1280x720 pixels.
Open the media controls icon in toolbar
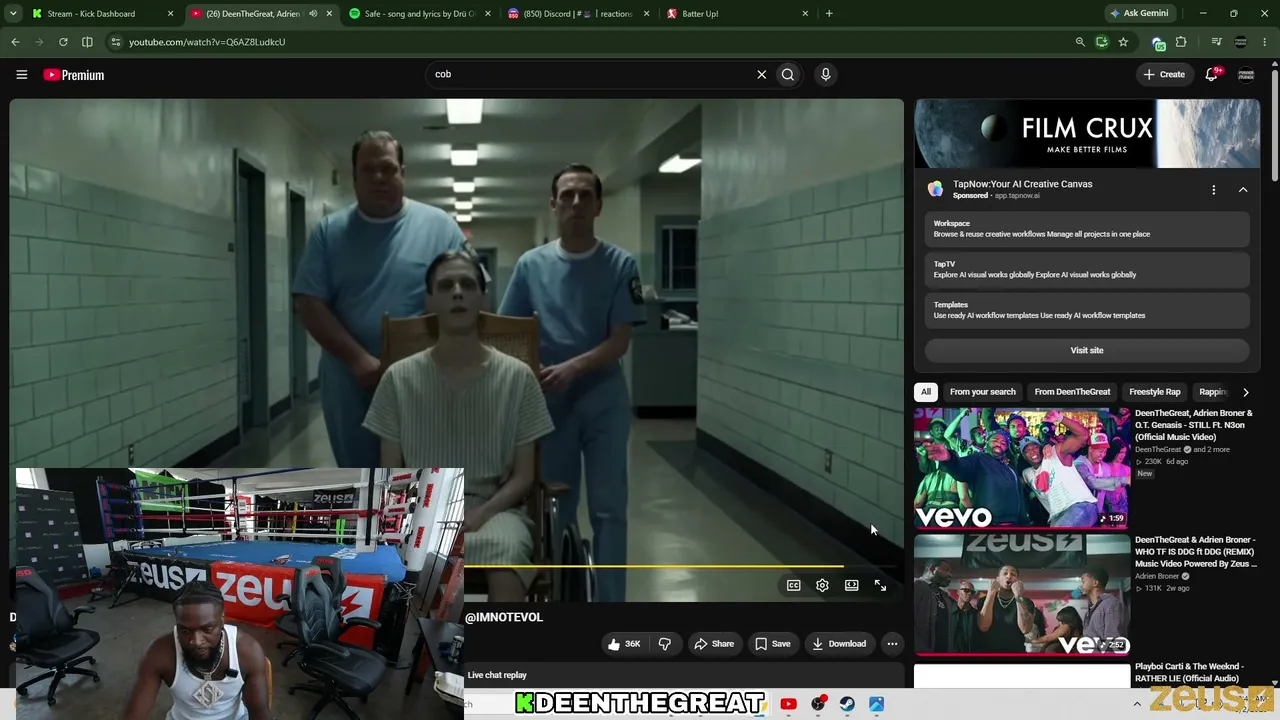(1216, 42)
